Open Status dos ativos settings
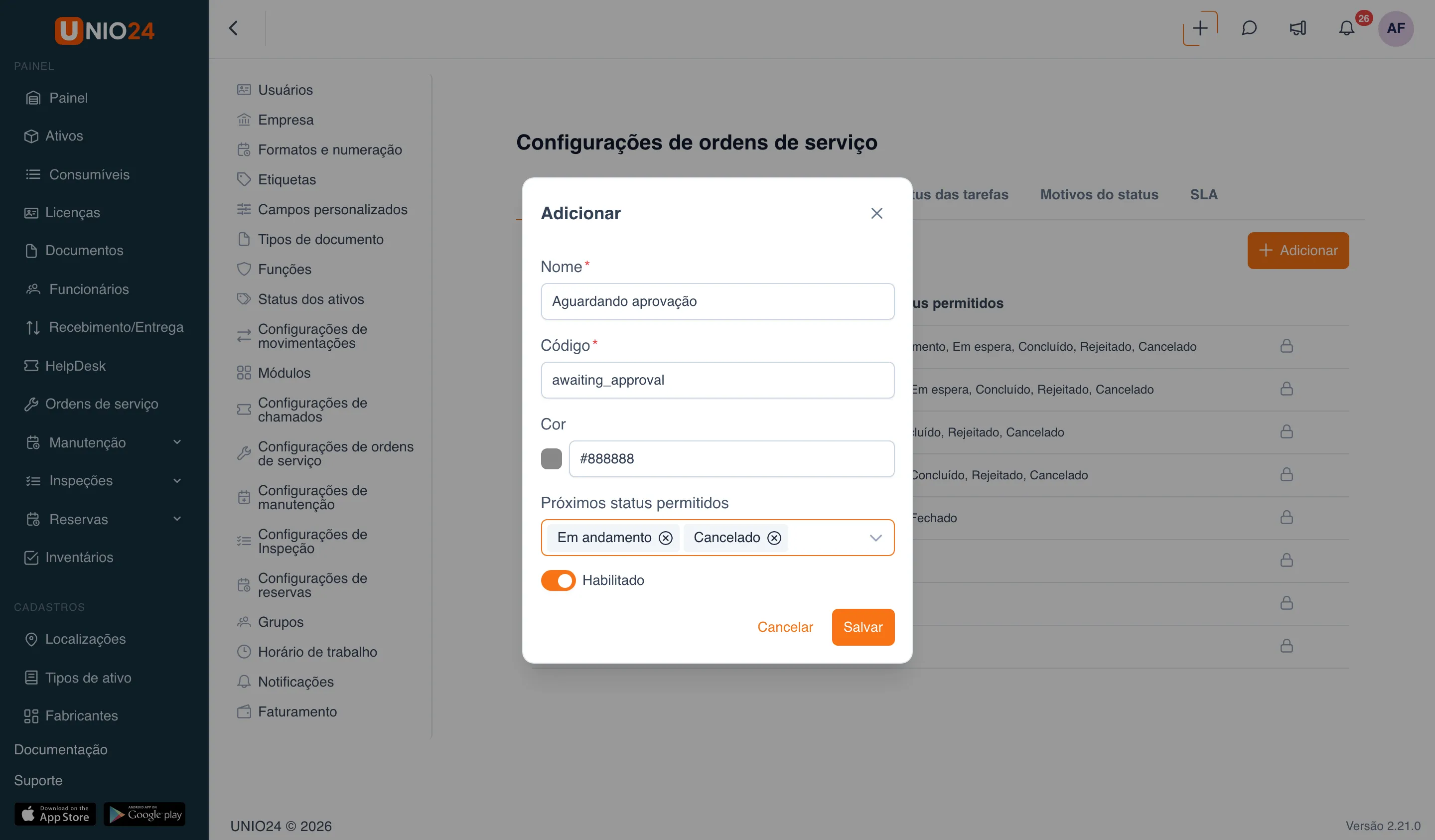Screen dimensions: 1435x840 (300, 299)
